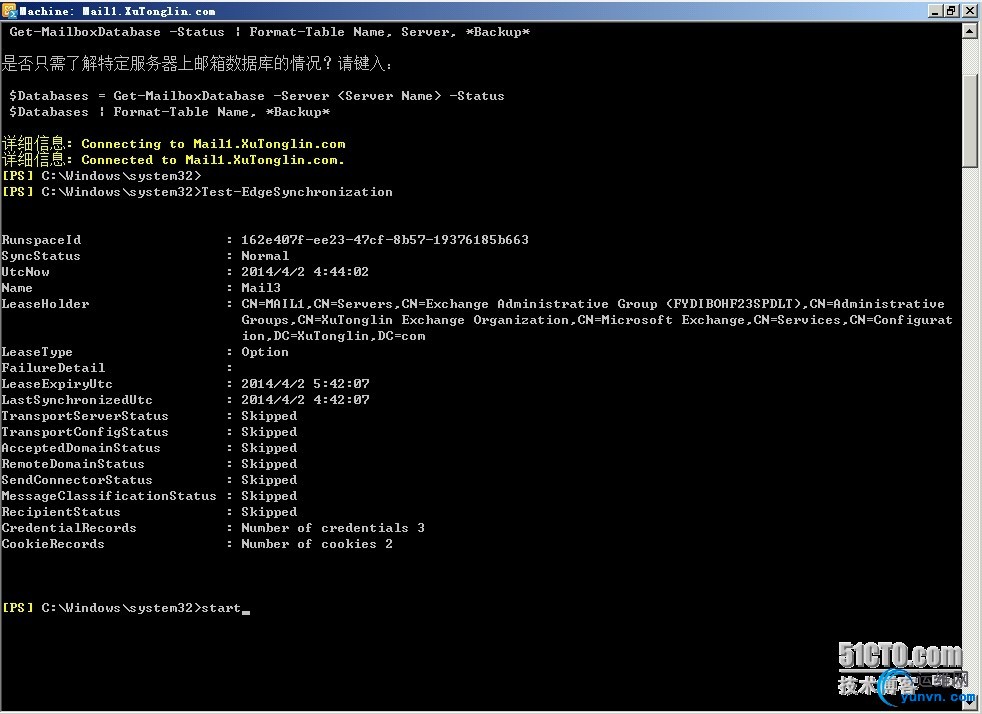Screen dimensions: 982x714
Task: Click the "Number of credentials 3" text
Action: [x=333, y=528]
